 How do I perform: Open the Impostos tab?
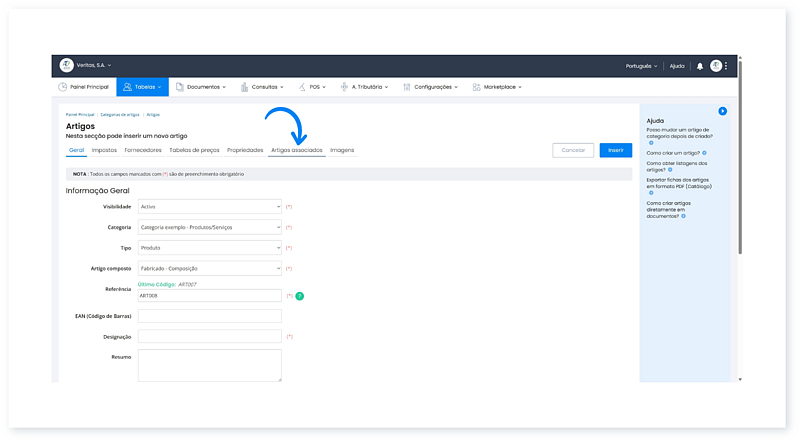pos(104,150)
